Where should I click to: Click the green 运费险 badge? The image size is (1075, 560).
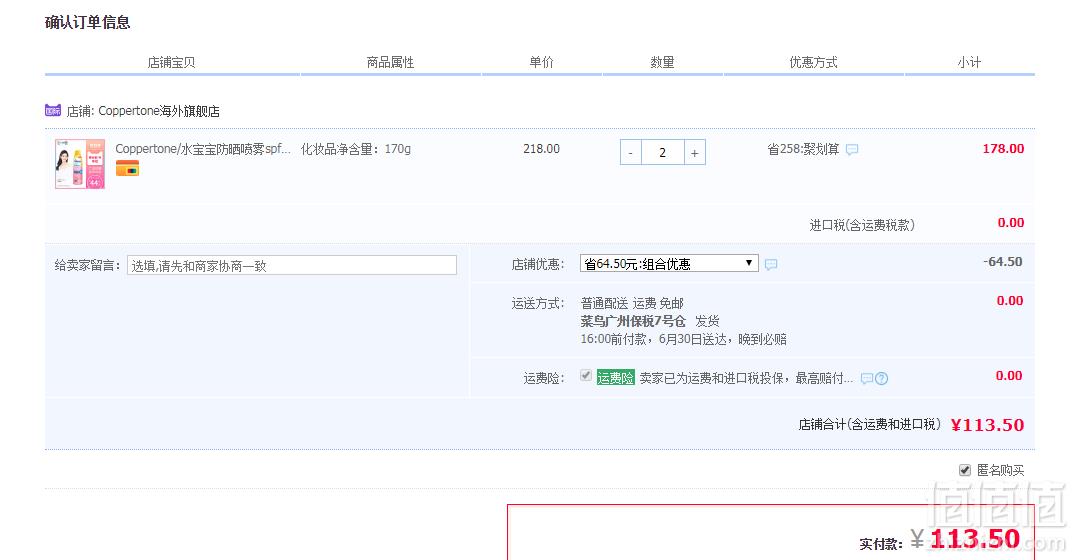pyautogui.click(x=616, y=378)
